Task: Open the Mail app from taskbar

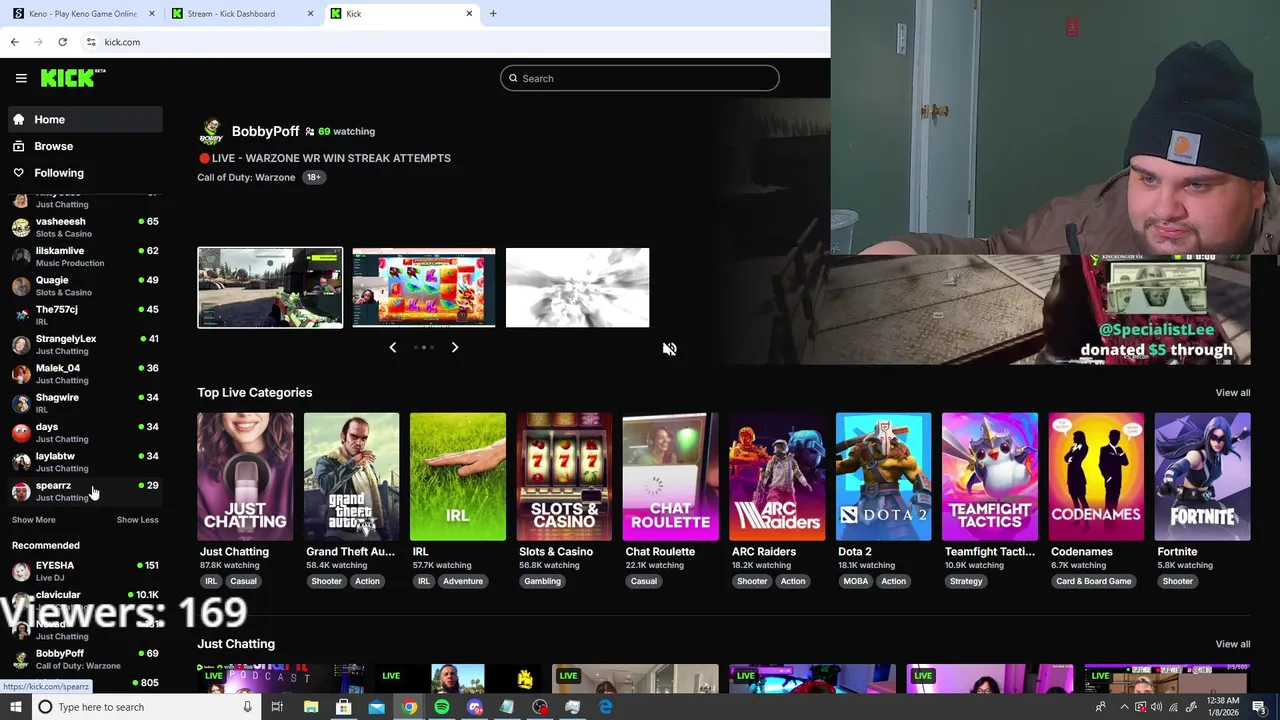Action: coord(376,707)
